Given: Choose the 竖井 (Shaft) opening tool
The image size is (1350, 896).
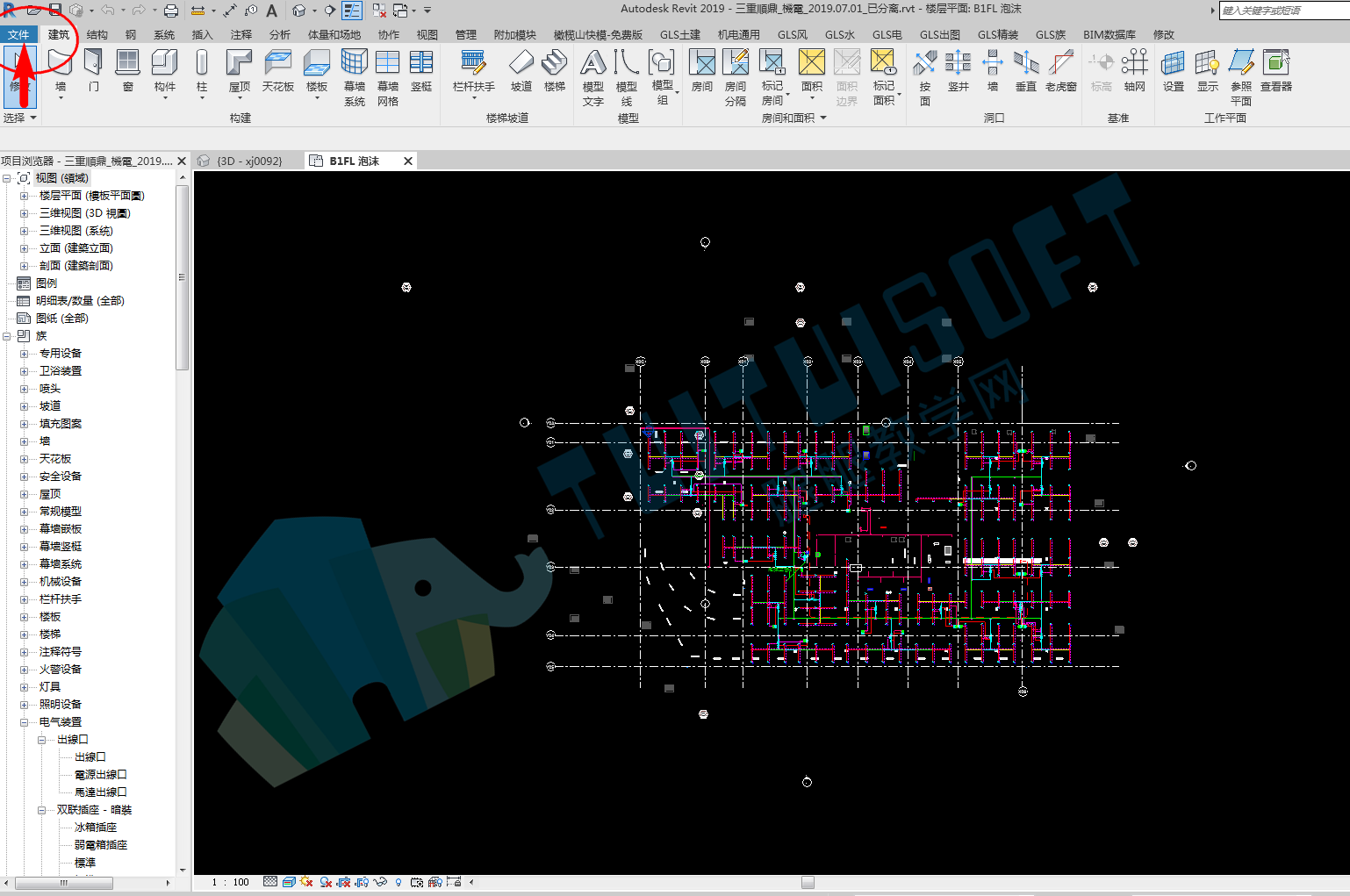Looking at the screenshot, I should pos(959,70).
